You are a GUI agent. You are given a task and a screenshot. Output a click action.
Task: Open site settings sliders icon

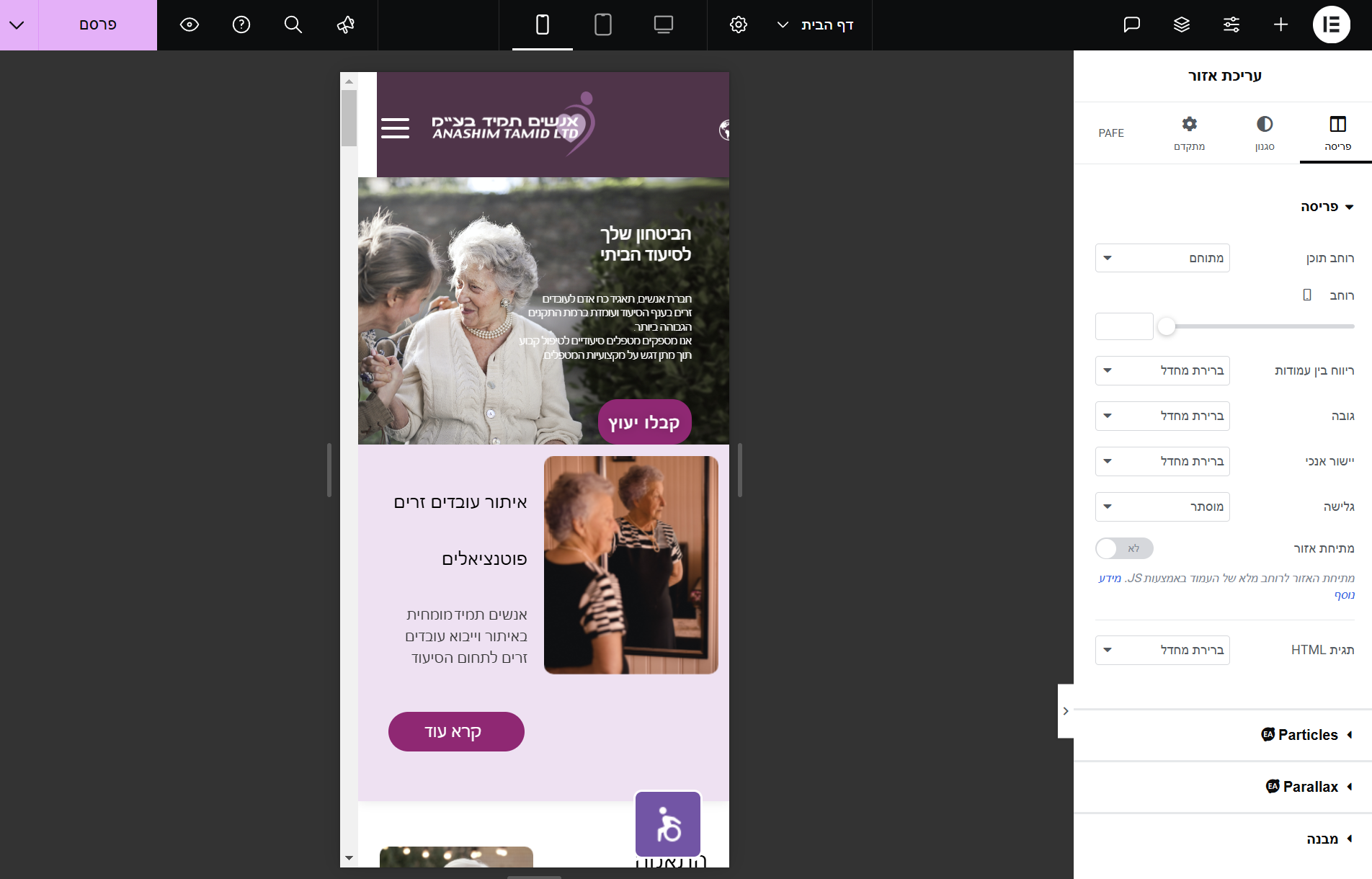1231,24
